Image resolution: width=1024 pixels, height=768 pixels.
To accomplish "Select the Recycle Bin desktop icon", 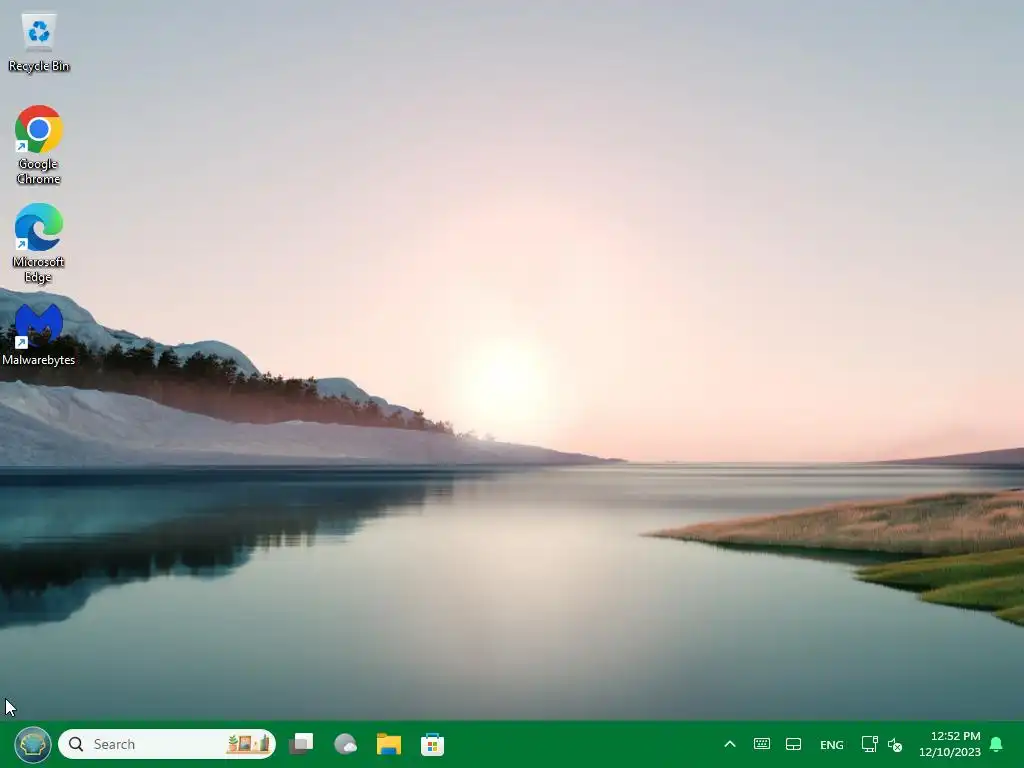I will 39,42.
